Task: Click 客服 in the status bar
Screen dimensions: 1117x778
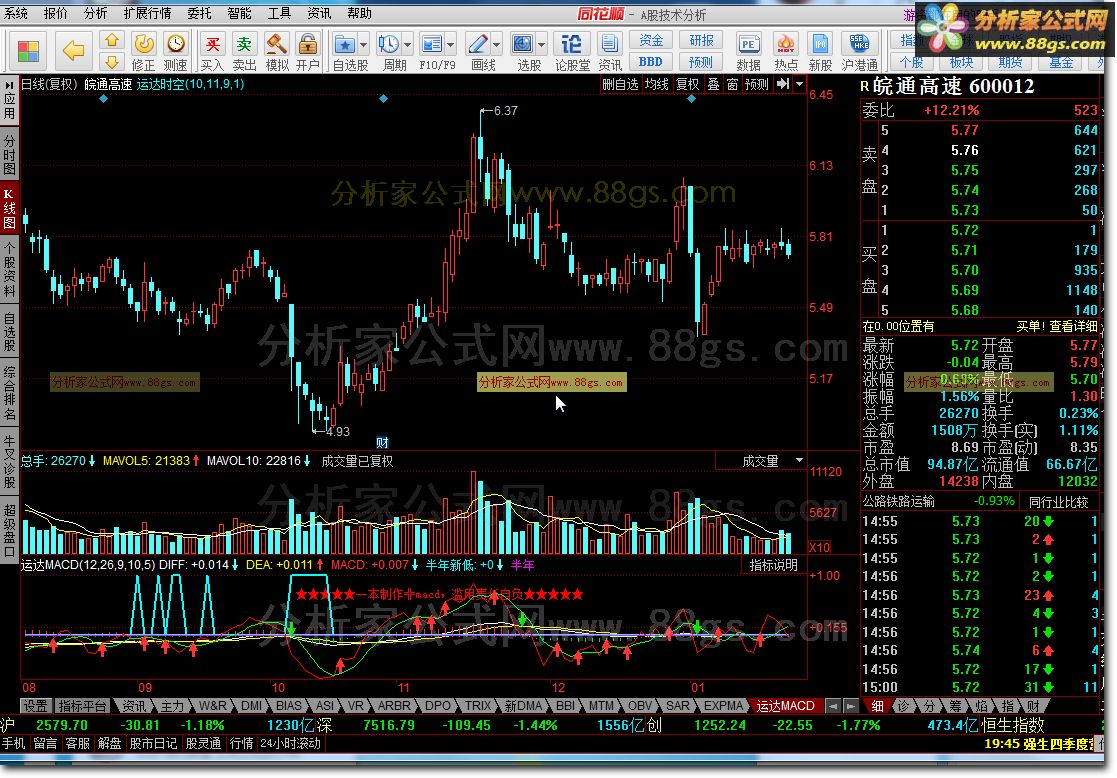Action: (78, 743)
